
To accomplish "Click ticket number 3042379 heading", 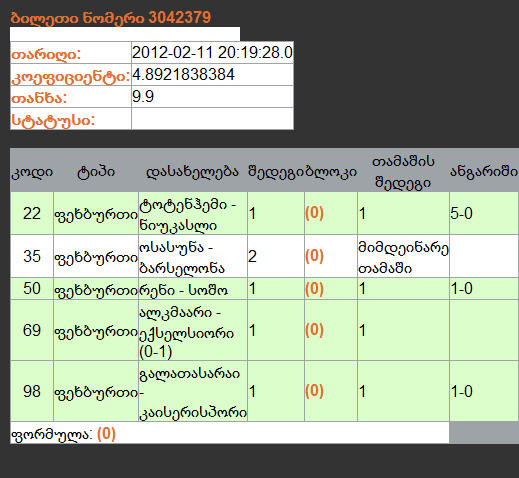I will pyautogui.click(x=110, y=17).
